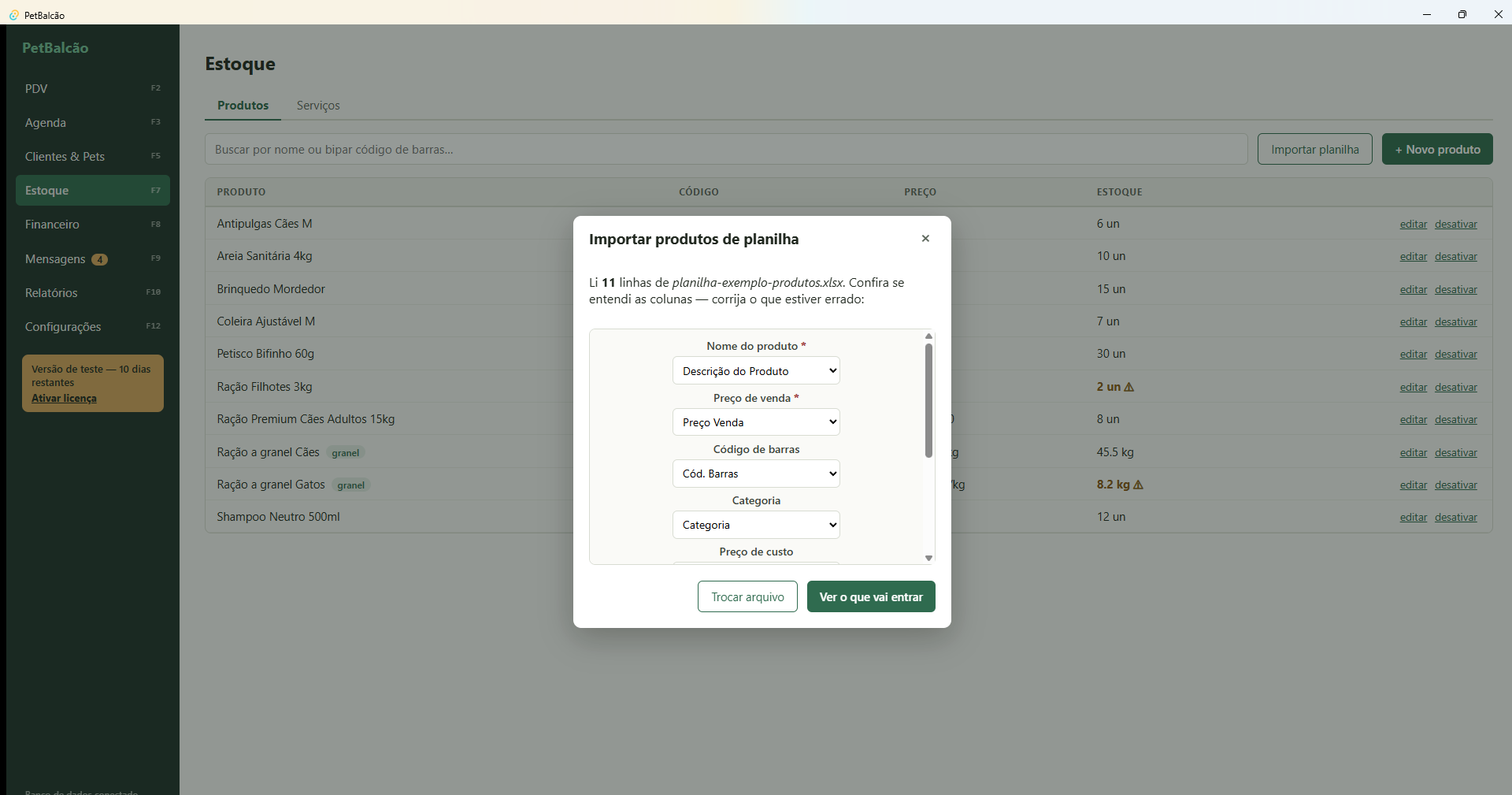Image resolution: width=1512 pixels, height=795 pixels.
Task: Click the low-stock warning icon for Ração Filhotes
Action: 1129,387
